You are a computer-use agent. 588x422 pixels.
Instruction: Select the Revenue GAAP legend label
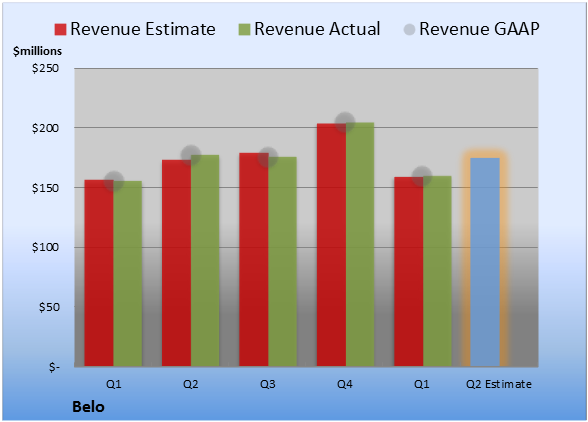(x=479, y=29)
